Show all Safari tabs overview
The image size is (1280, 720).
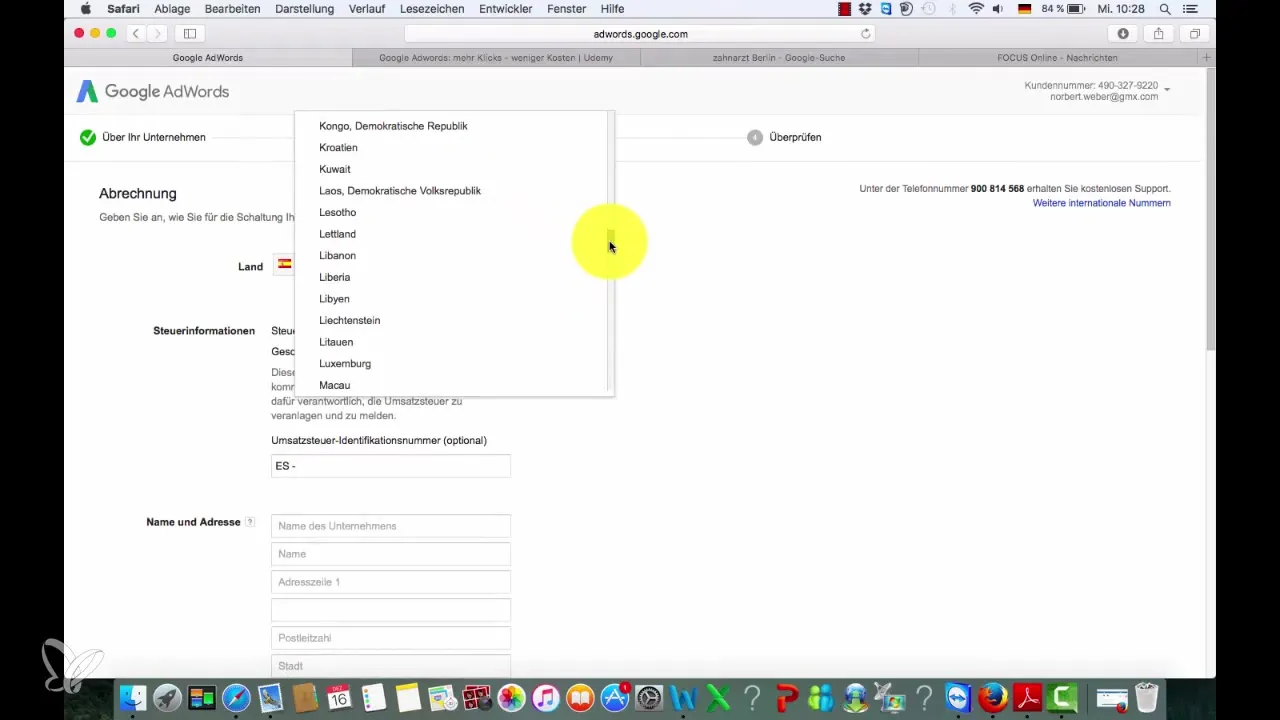coord(1194,33)
